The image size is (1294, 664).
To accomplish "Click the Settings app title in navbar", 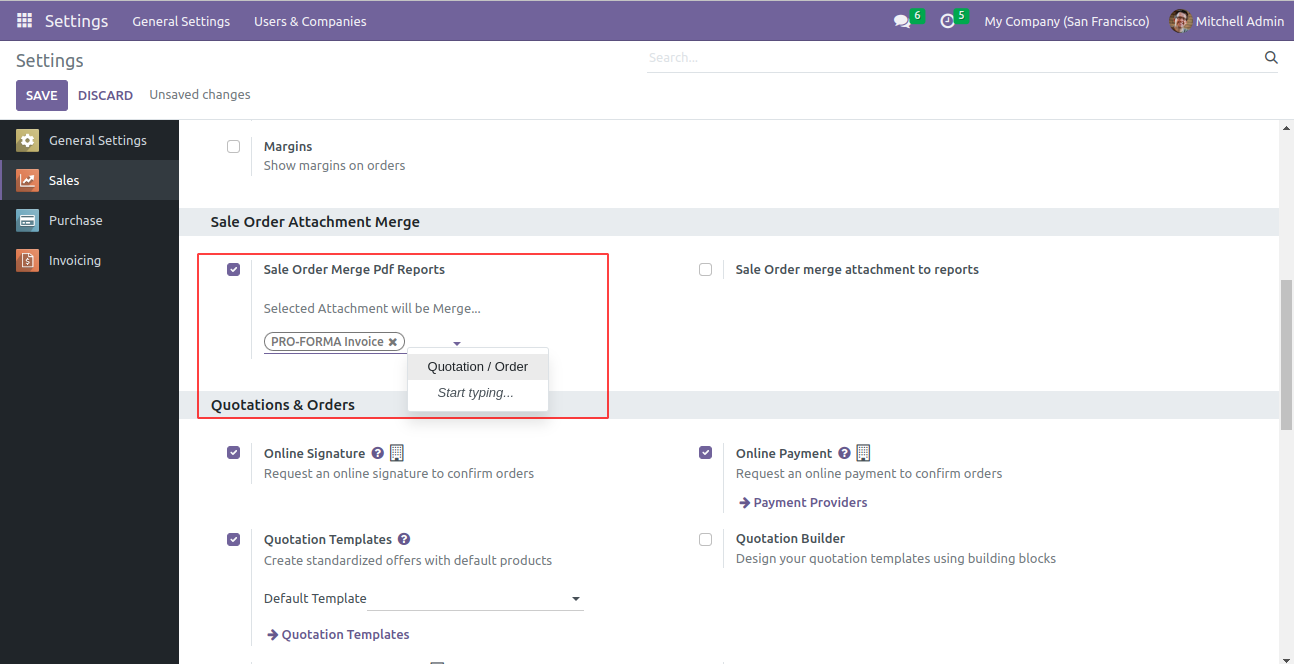I will click(76, 21).
